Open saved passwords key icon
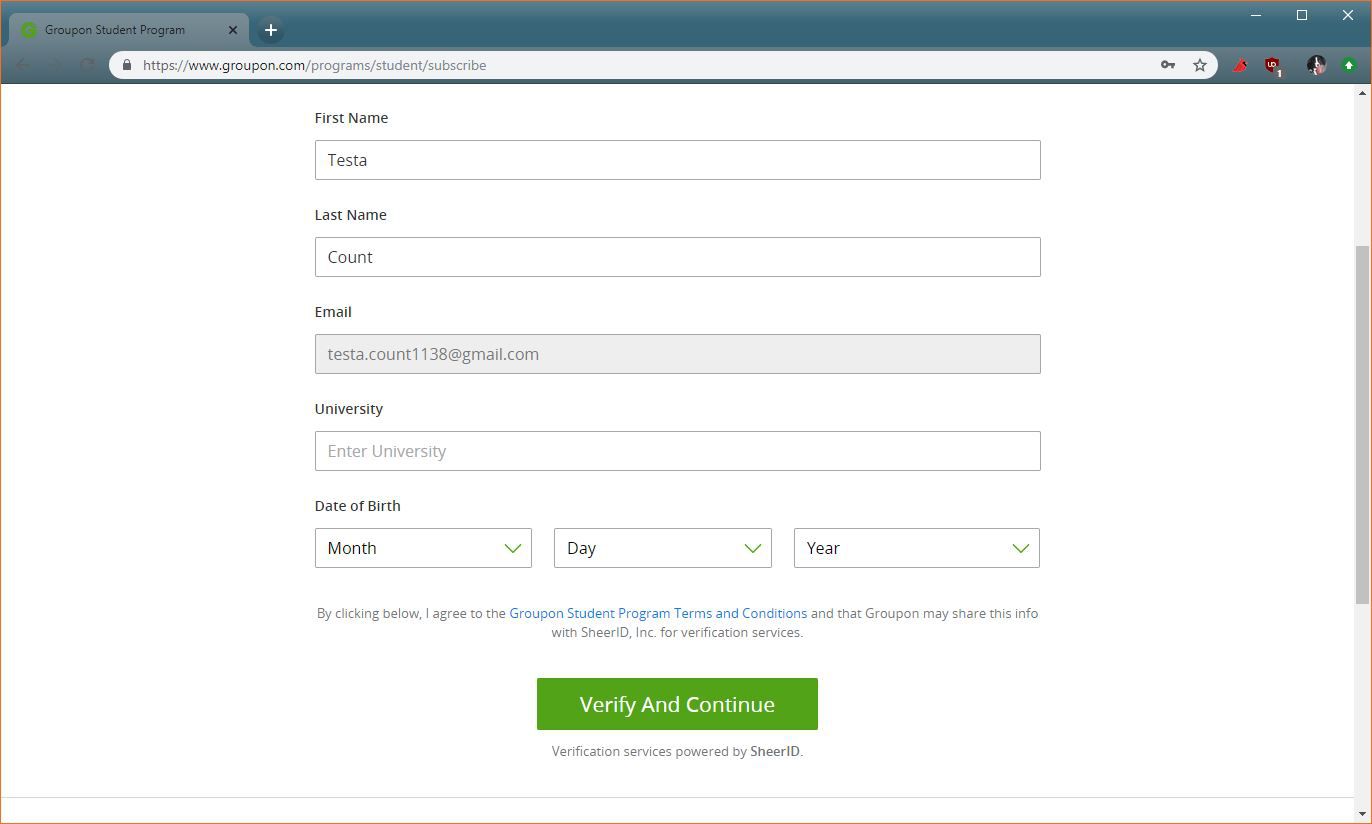Screen dimensions: 1372x824 pos(1167,65)
